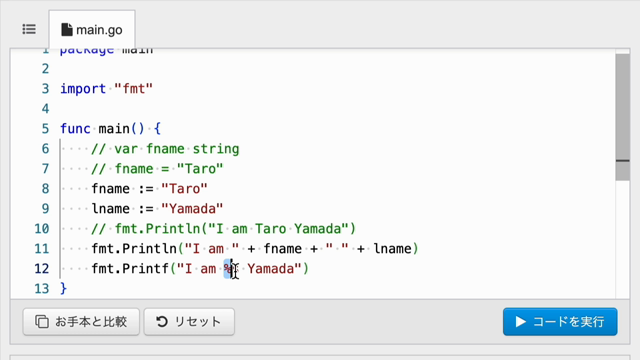Click the editor vertical scrollbar thumb

(622, 117)
